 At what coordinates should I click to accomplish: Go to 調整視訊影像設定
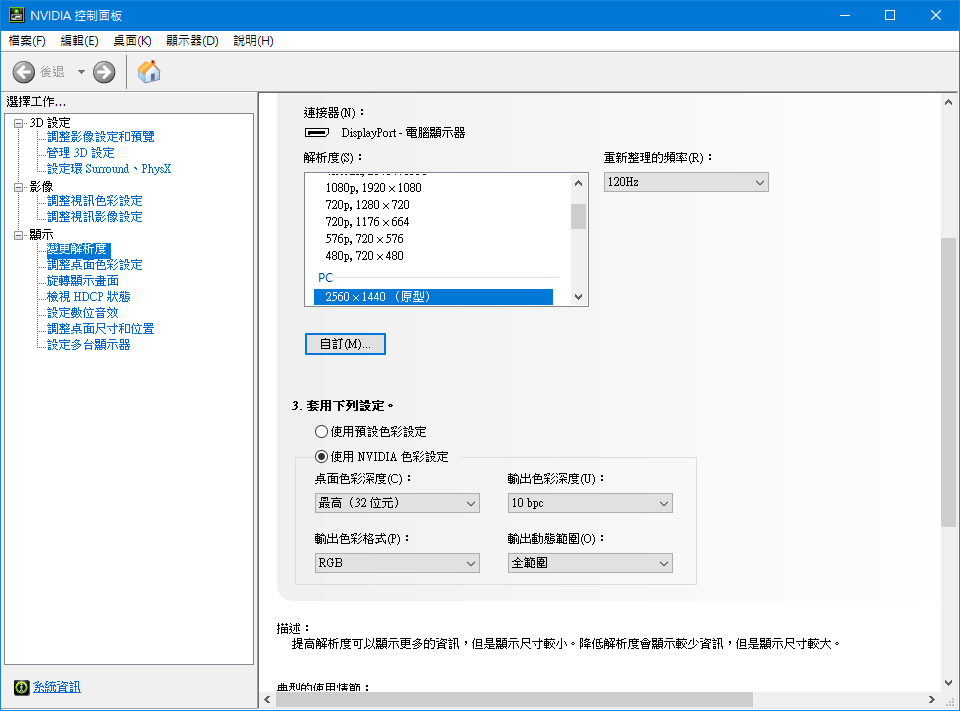(x=95, y=216)
